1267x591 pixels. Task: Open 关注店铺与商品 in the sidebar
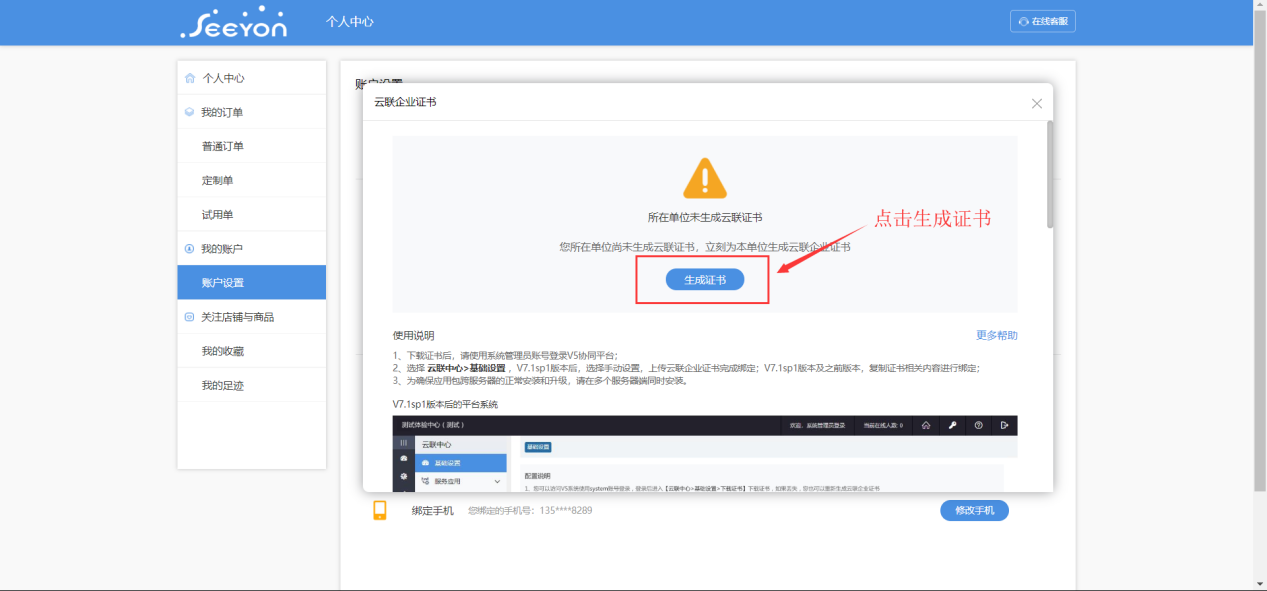point(252,317)
